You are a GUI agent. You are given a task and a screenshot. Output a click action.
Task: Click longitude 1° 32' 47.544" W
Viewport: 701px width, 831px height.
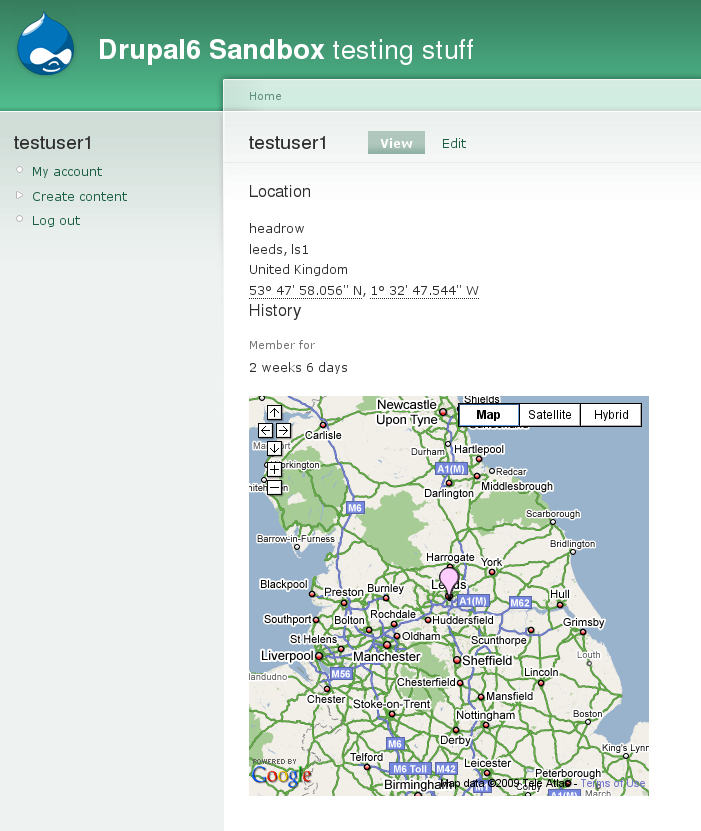tap(424, 290)
